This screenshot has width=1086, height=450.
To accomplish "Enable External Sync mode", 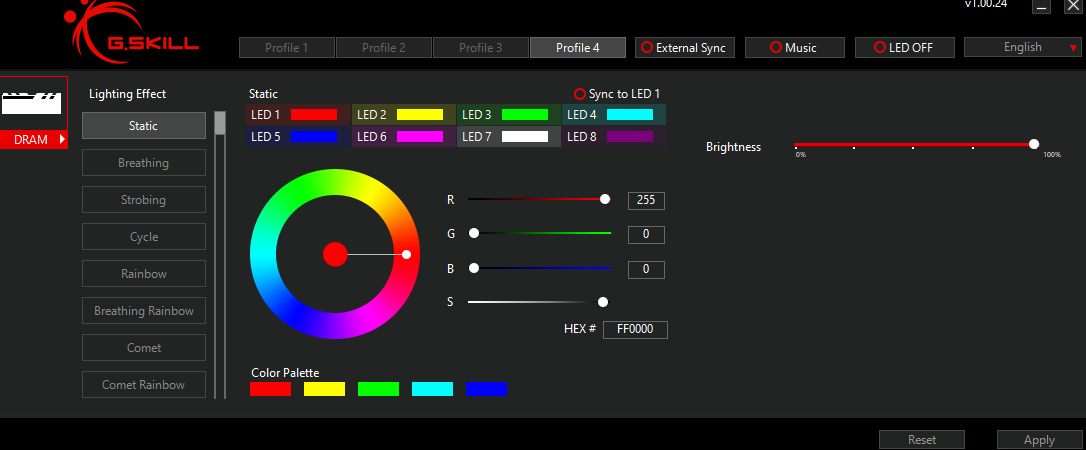I will [x=684, y=48].
